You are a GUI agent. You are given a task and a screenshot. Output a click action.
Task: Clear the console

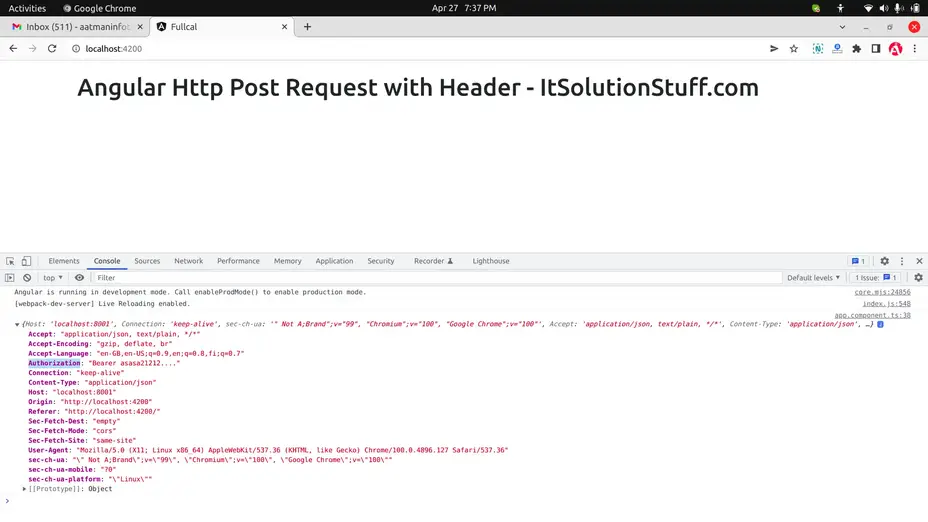tap(27, 278)
